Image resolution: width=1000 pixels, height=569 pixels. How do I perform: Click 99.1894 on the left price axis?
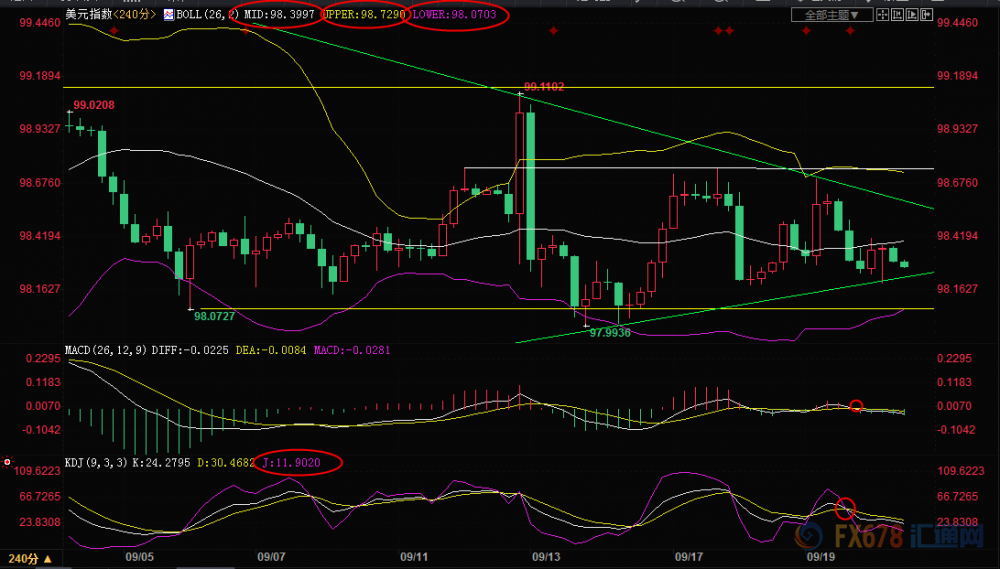[40, 76]
